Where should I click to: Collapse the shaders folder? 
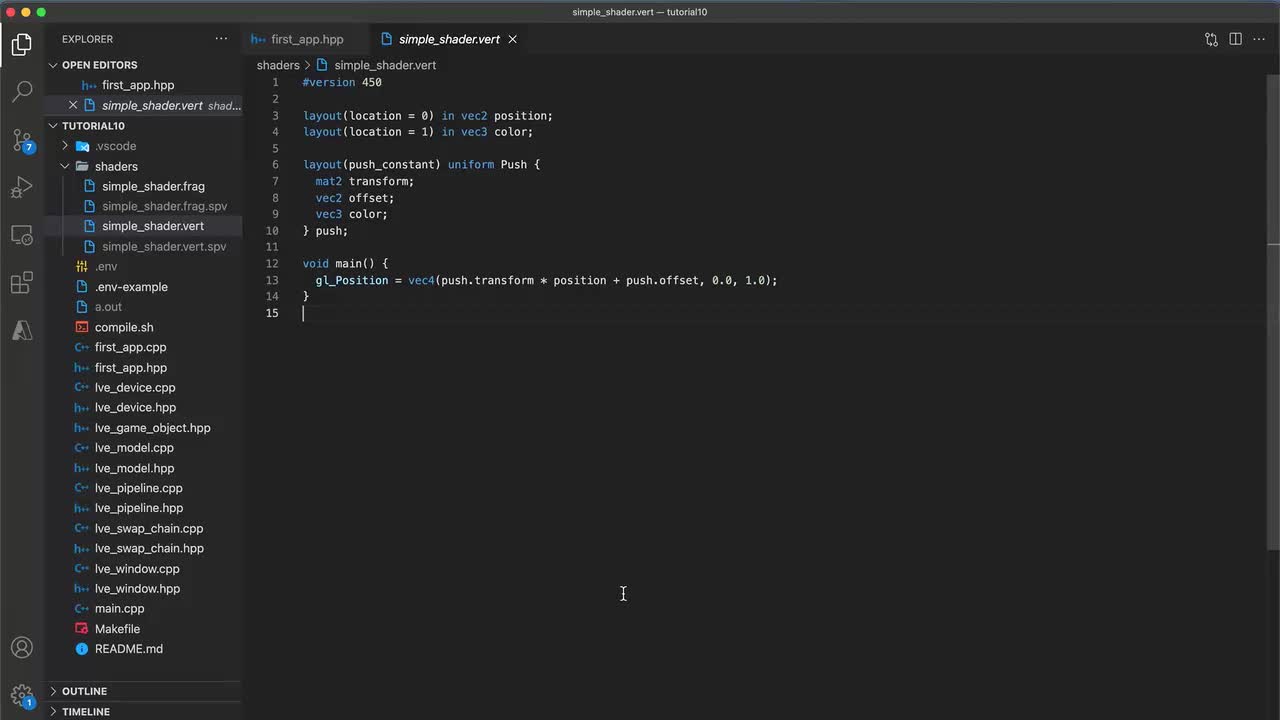pyautogui.click(x=116, y=166)
